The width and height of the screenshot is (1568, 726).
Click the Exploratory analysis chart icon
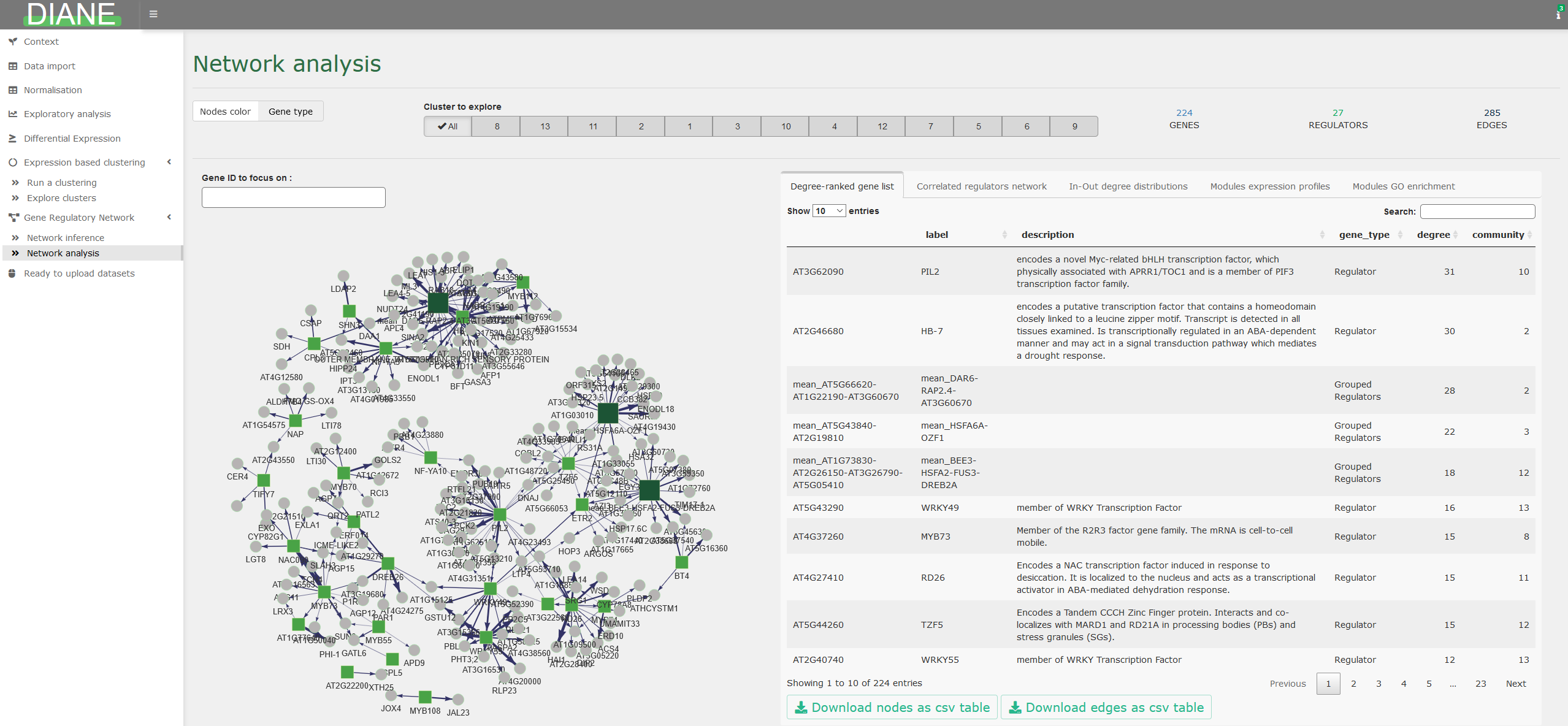(12, 114)
